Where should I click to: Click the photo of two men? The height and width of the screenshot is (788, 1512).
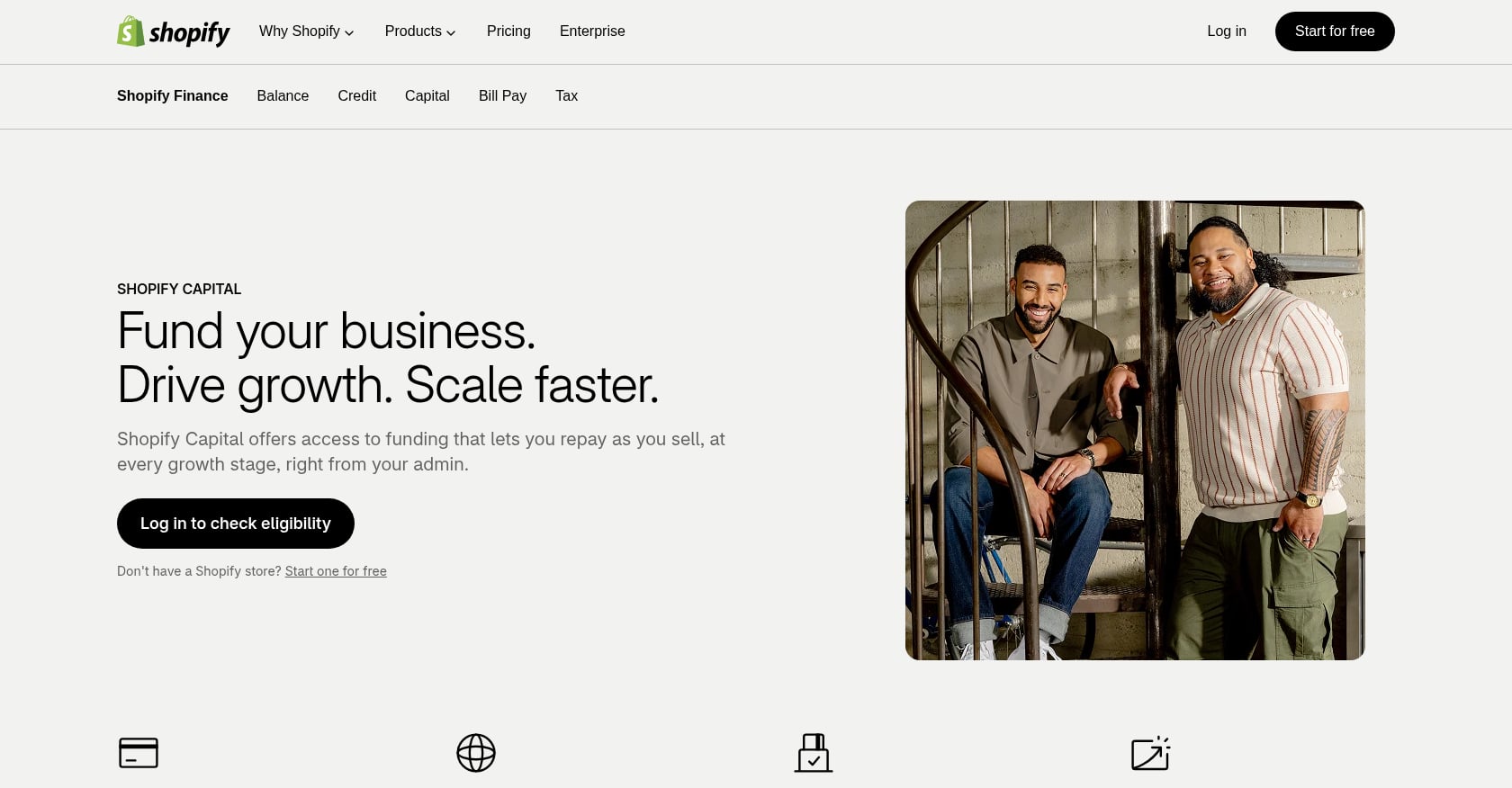click(x=1135, y=430)
